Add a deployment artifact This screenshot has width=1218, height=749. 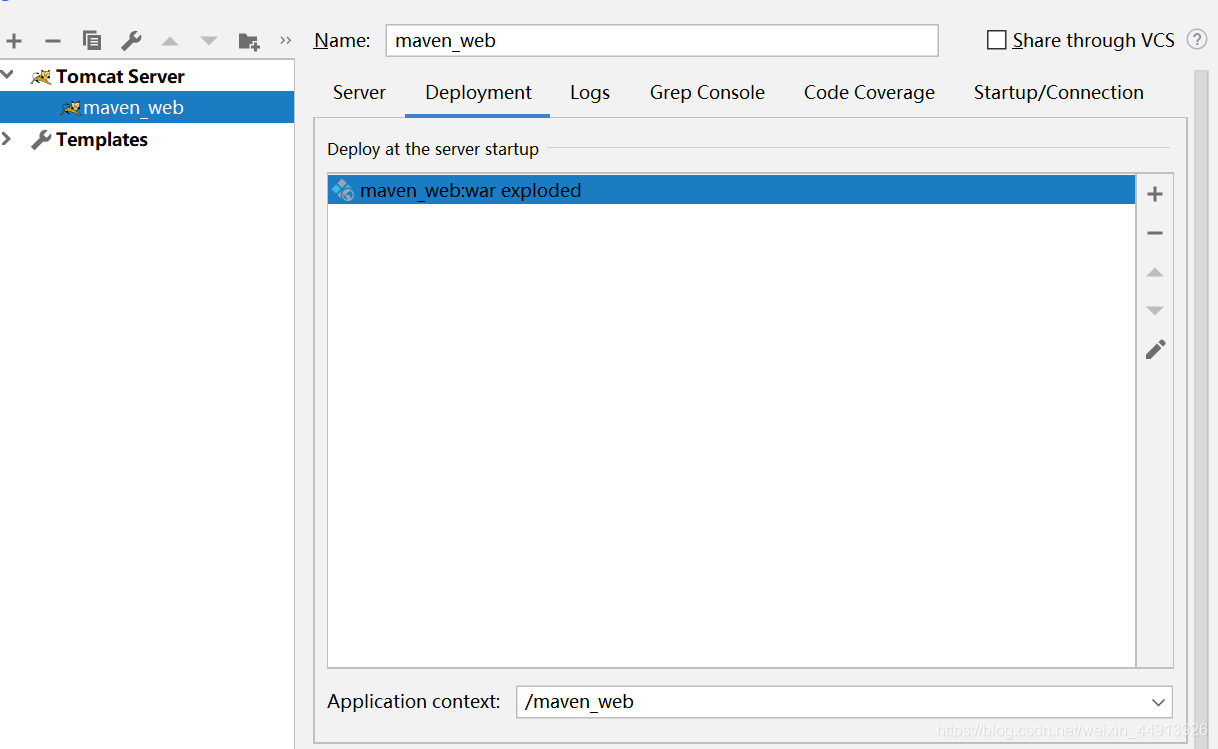click(x=1155, y=194)
